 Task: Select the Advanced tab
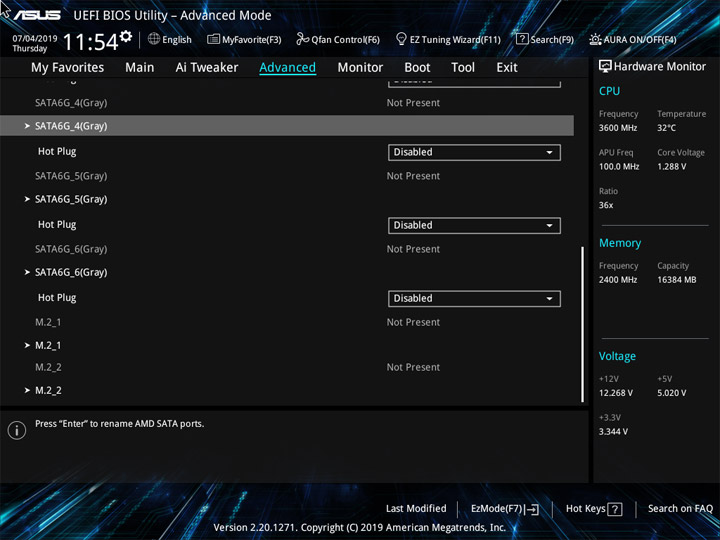point(287,68)
